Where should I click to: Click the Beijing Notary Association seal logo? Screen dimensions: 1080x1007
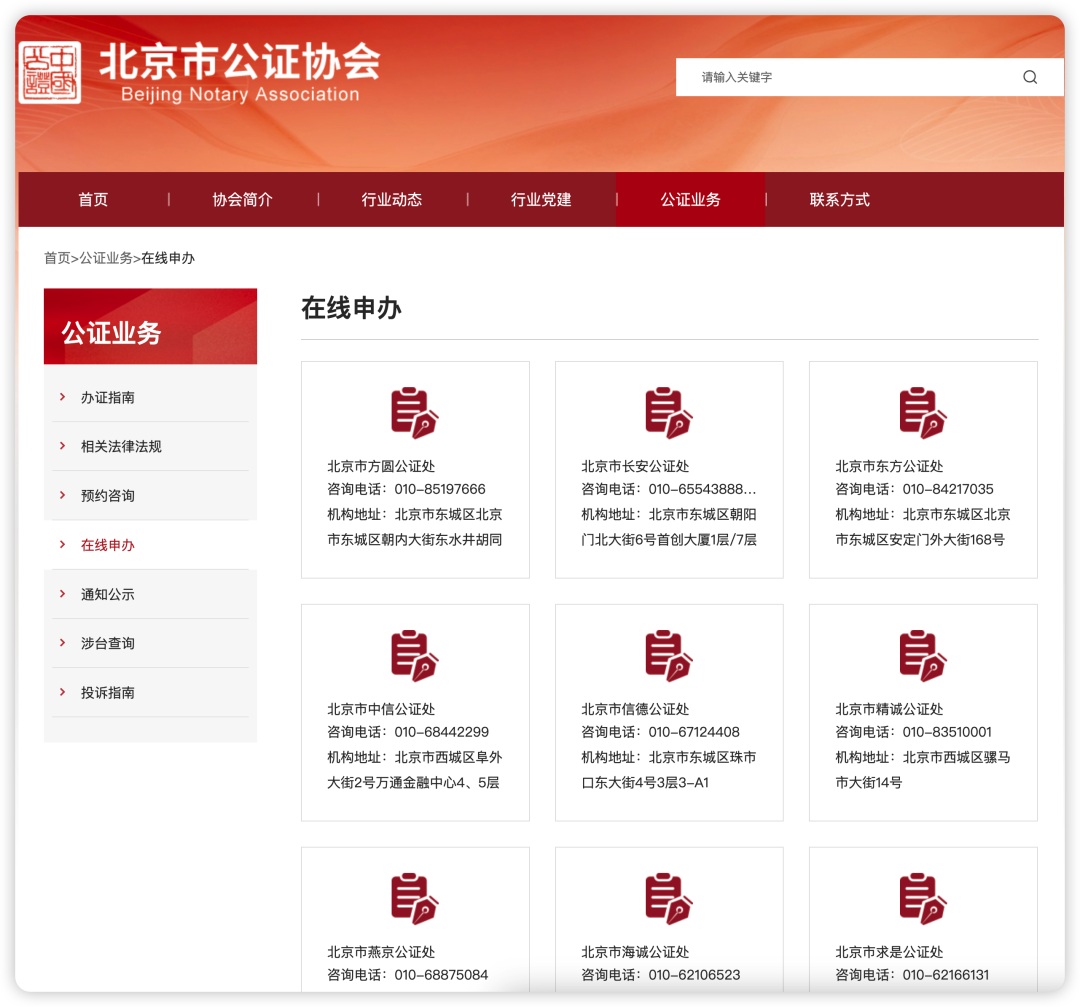point(50,72)
